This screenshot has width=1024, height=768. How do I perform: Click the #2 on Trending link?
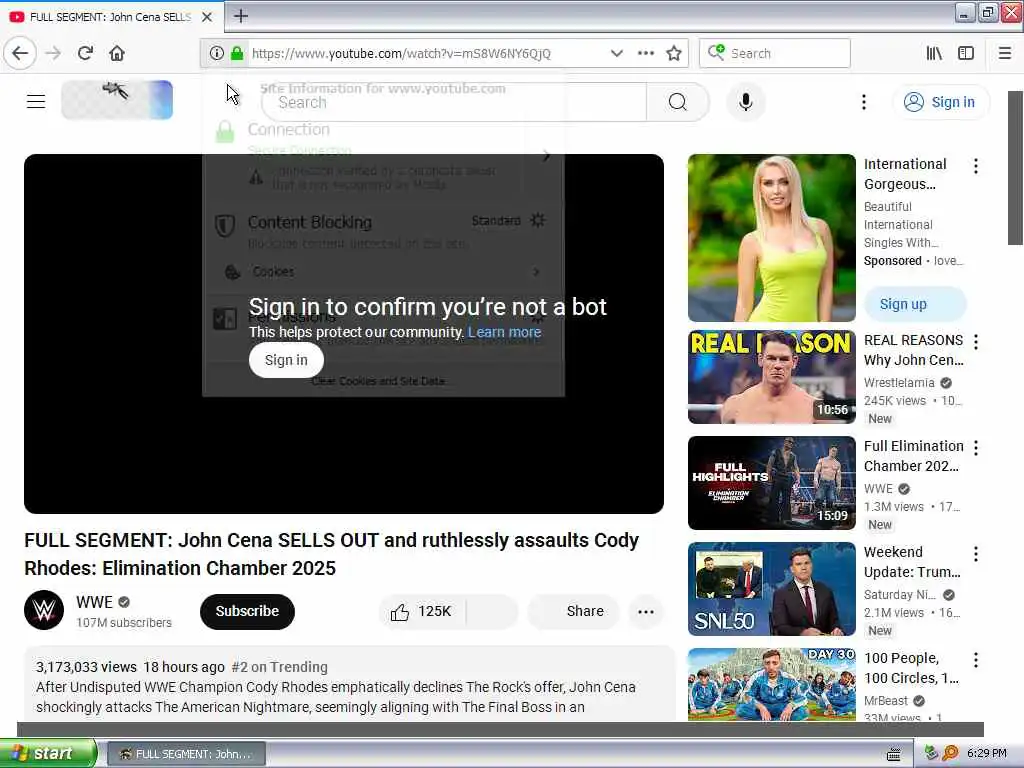280,667
